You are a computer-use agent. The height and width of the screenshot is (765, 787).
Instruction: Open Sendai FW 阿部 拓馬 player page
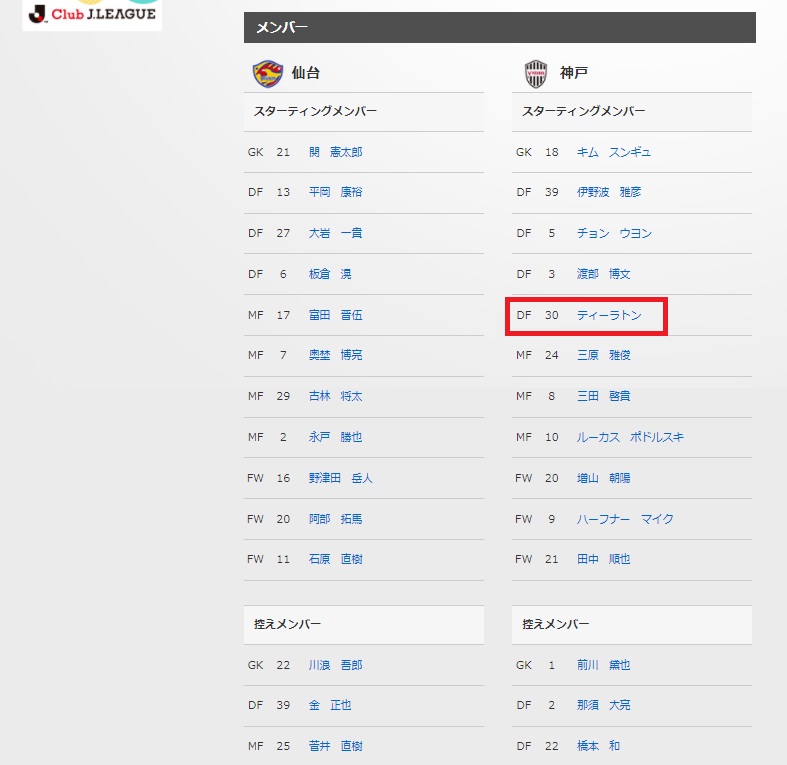[x=335, y=519]
